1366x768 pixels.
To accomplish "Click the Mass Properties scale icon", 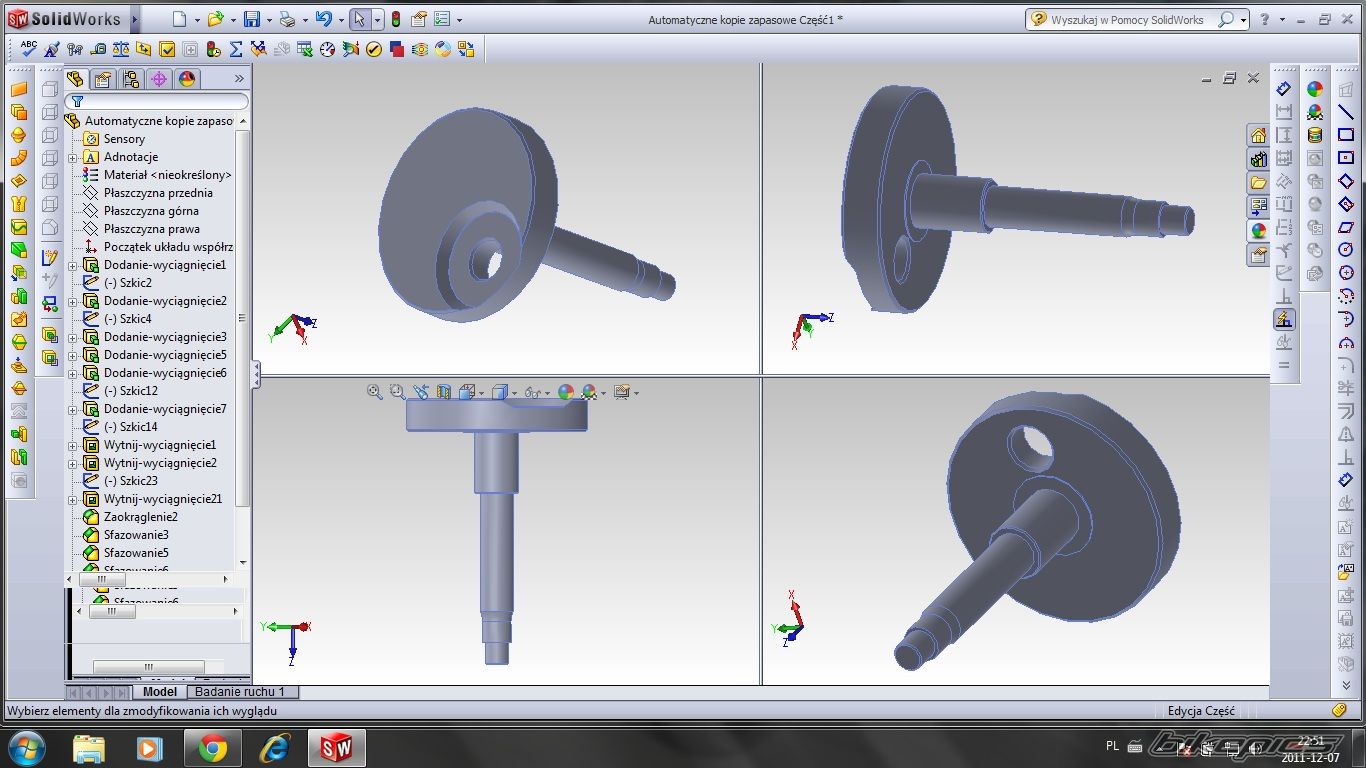I will (121, 49).
